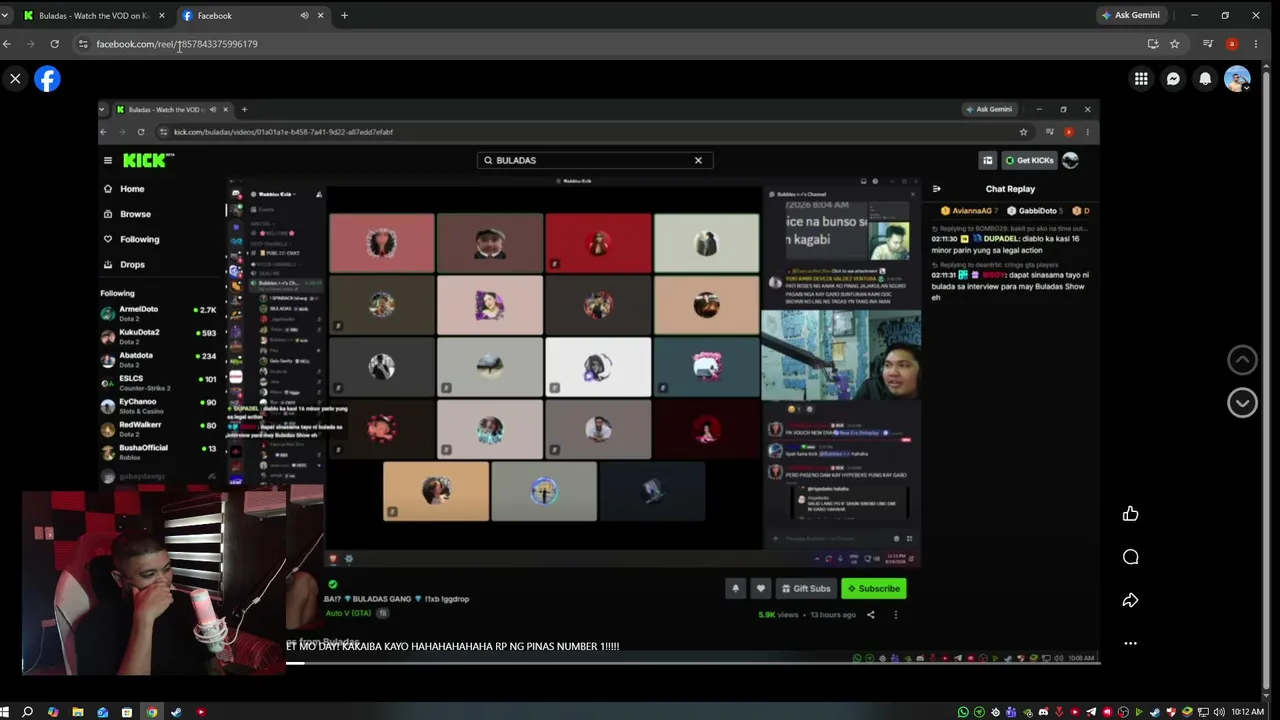Go to the next reel
Screen dimensions: 1280x720
[x=1242, y=402]
